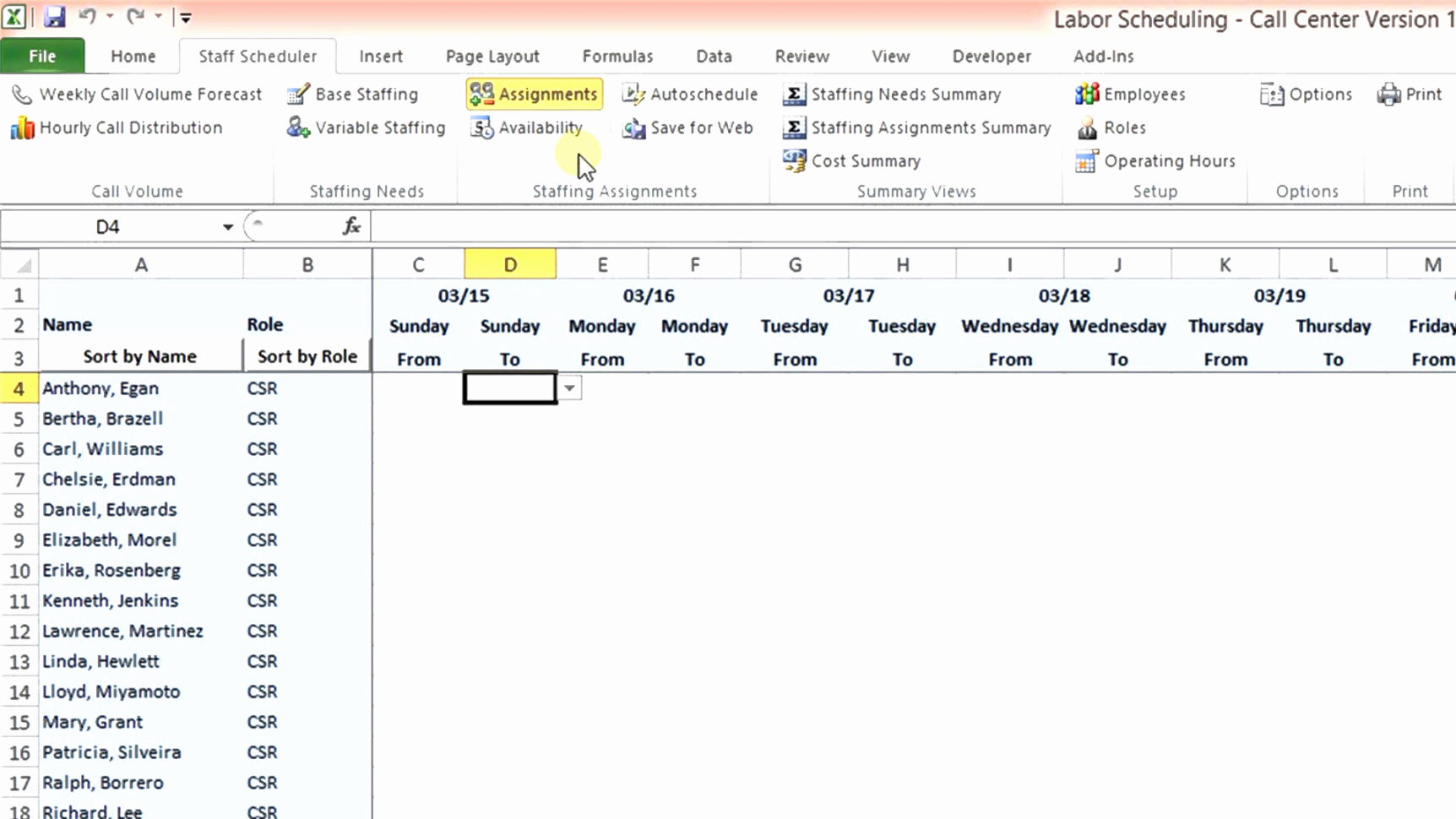
Task: Select the Lawrence, Martinez name cell
Action: point(140,632)
